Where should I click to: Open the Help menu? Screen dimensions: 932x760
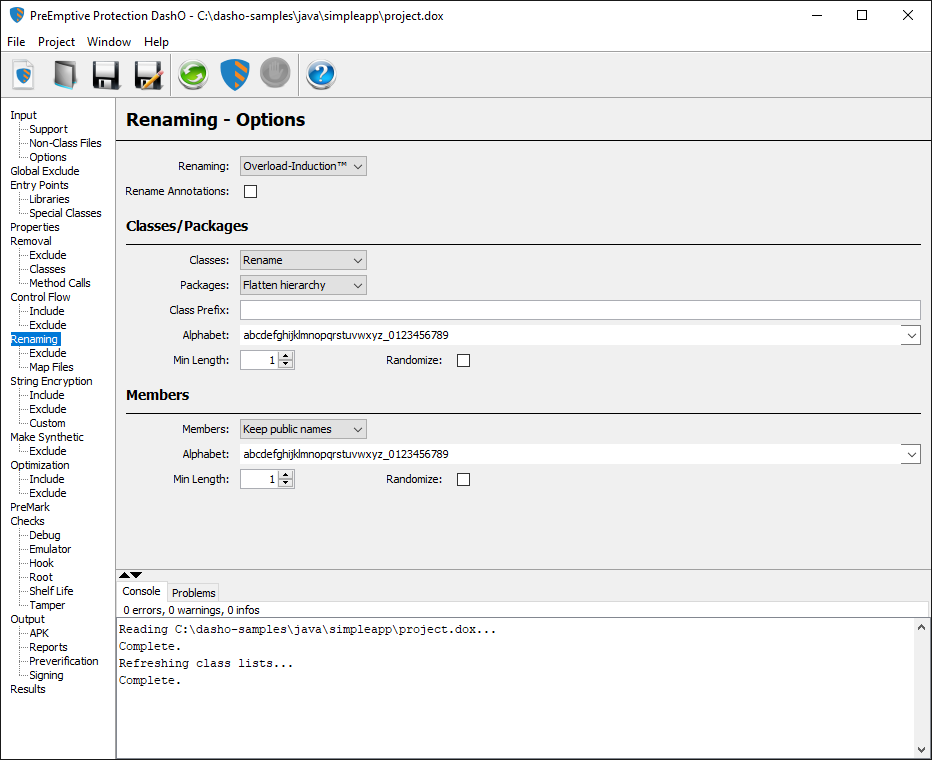click(x=156, y=42)
